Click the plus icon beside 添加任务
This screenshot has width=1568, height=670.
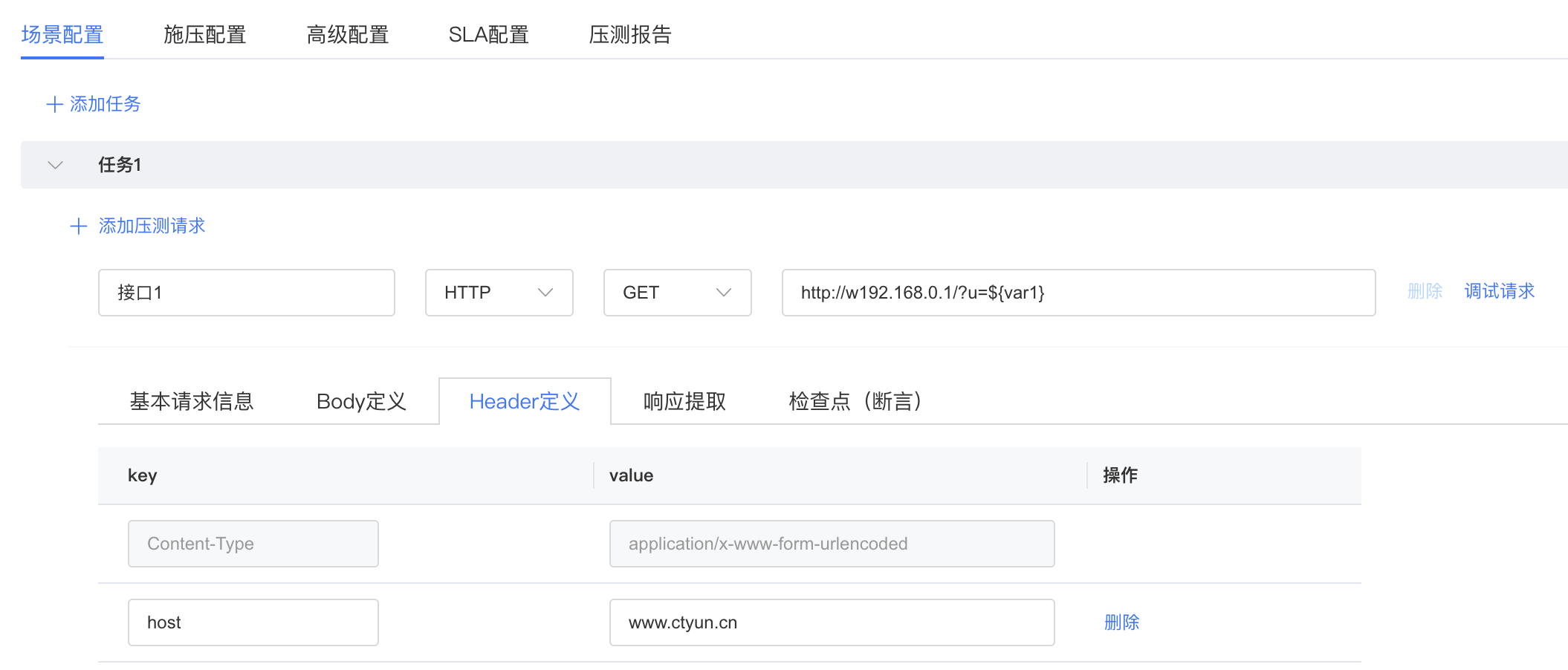[54, 104]
